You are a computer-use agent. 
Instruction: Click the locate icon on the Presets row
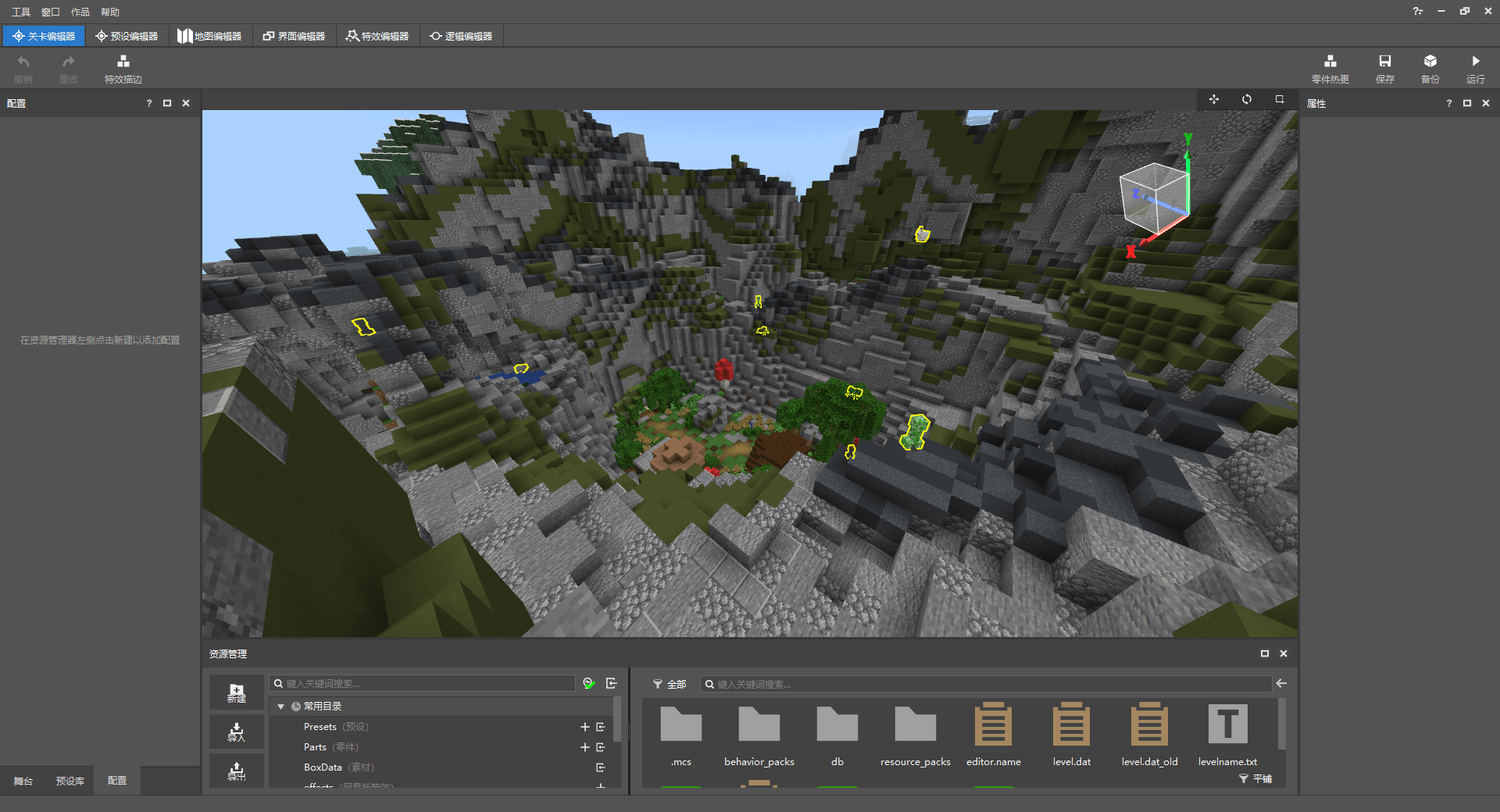tap(601, 727)
